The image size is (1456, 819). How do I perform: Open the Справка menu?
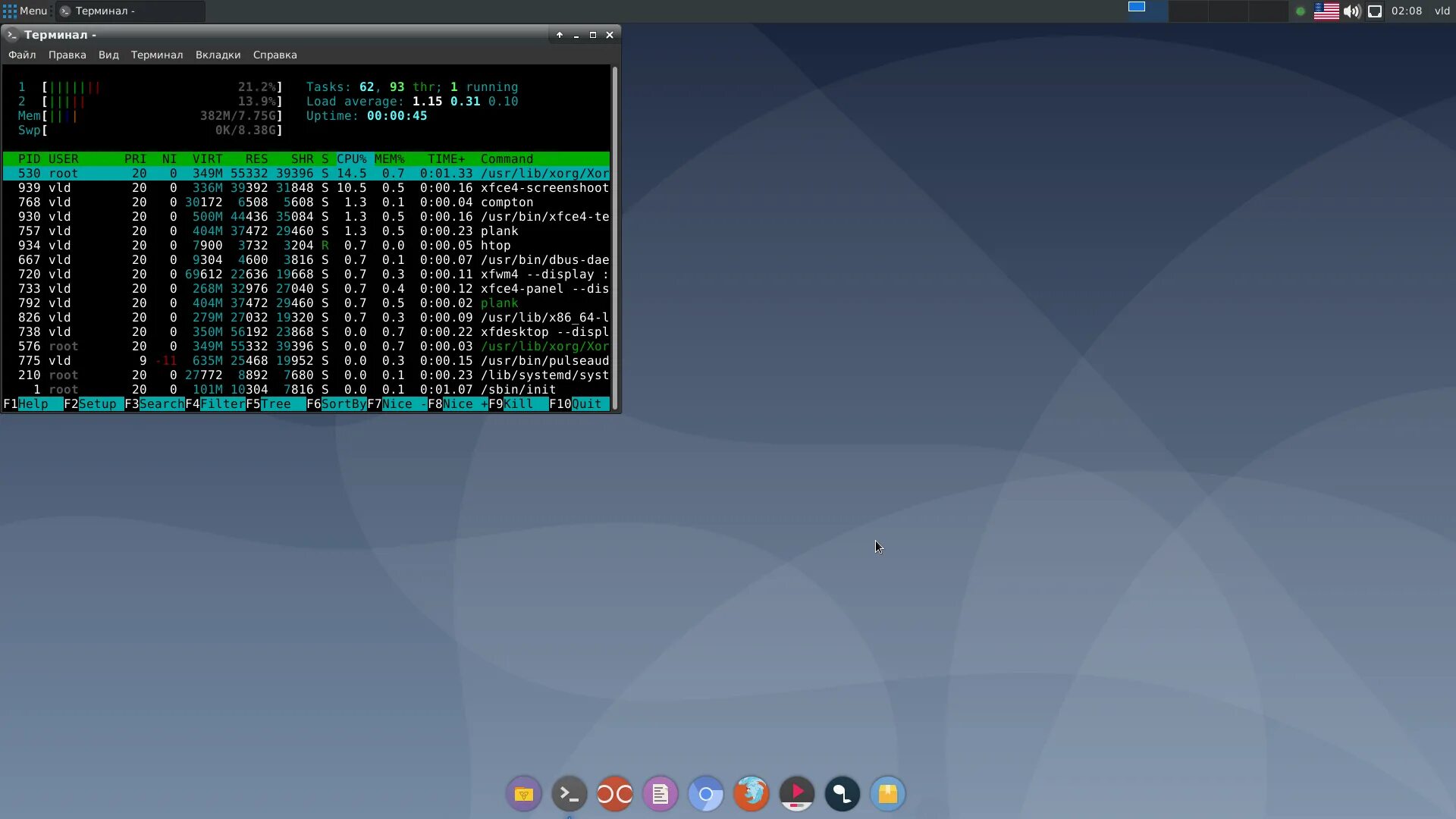click(275, 55)
